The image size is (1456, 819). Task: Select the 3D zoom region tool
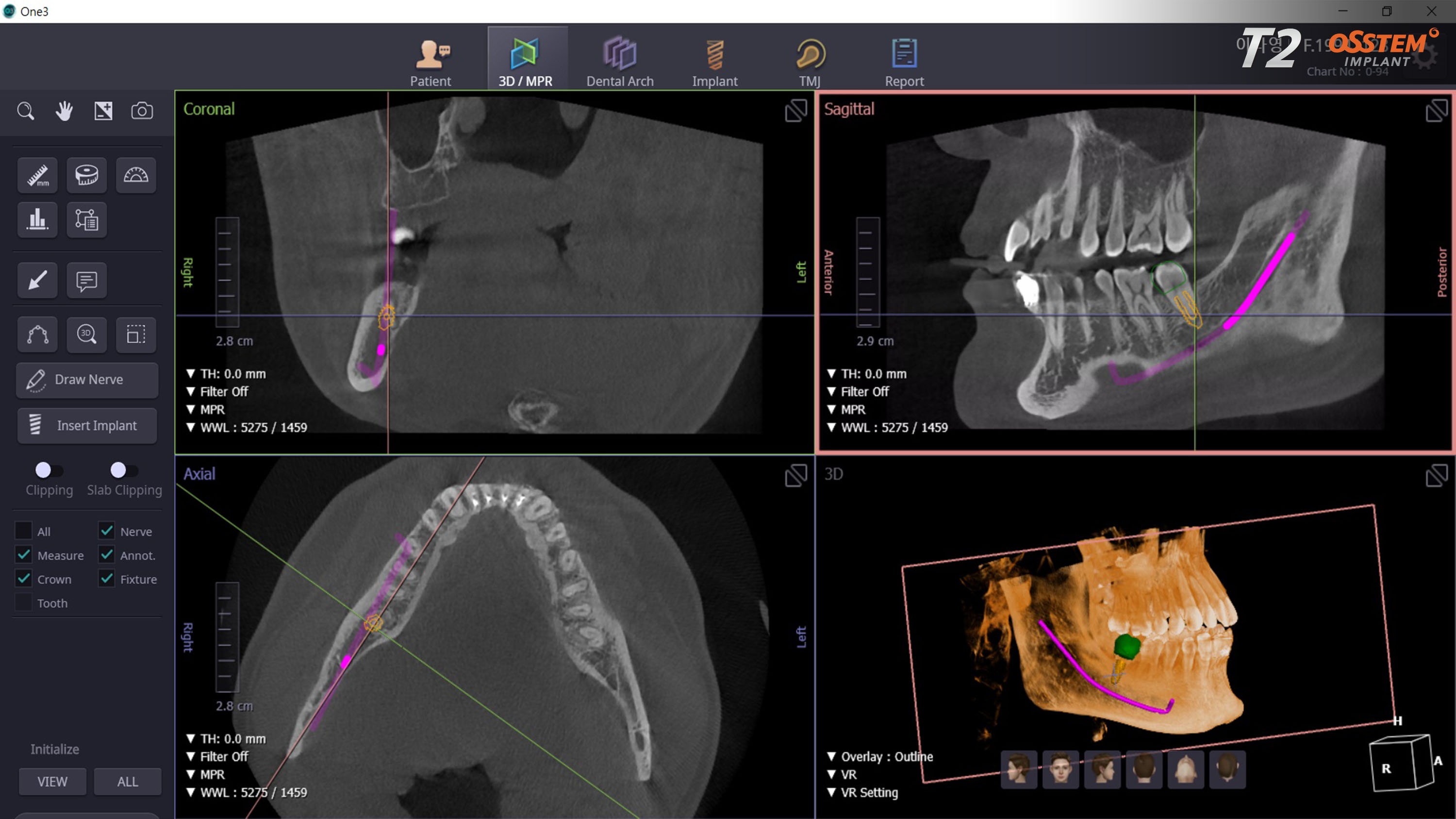(x=86, y=334)
